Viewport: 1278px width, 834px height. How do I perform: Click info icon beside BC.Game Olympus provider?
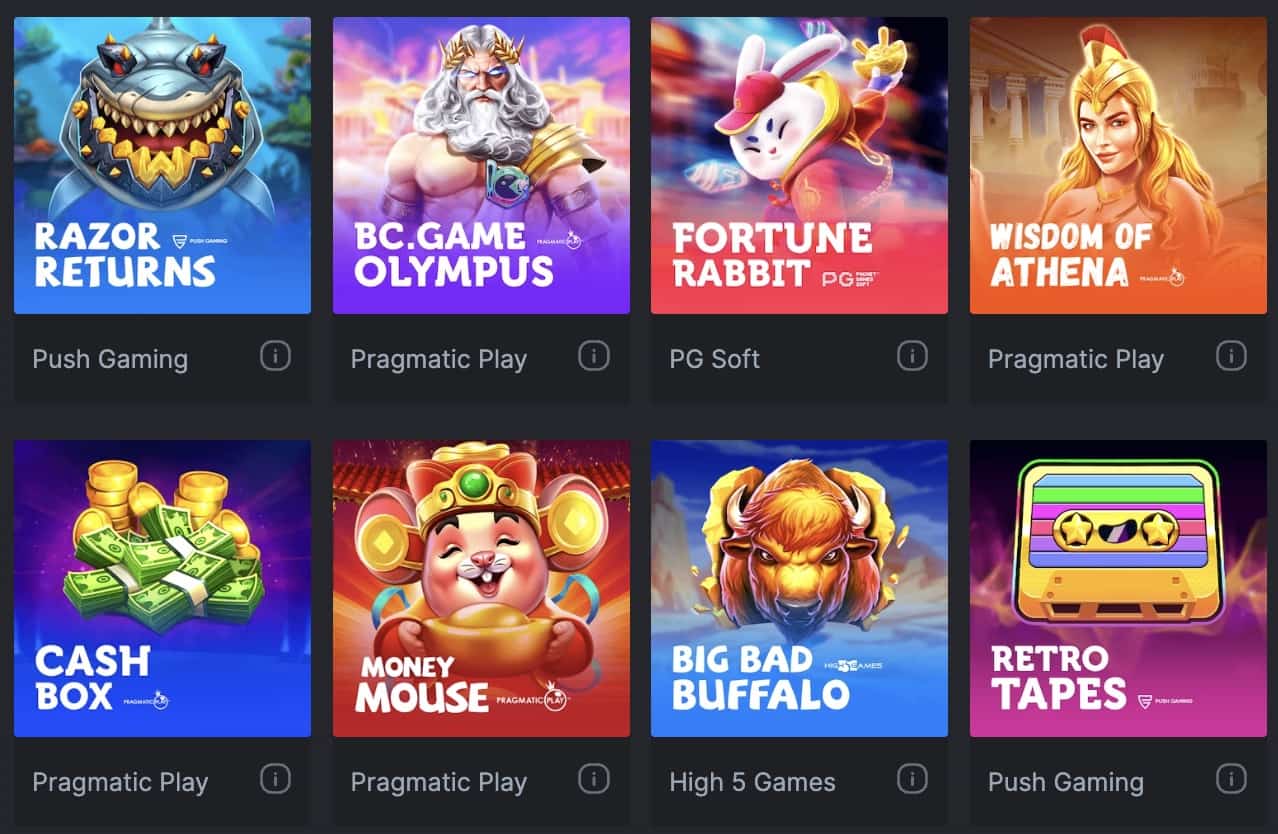click(594, 355)
